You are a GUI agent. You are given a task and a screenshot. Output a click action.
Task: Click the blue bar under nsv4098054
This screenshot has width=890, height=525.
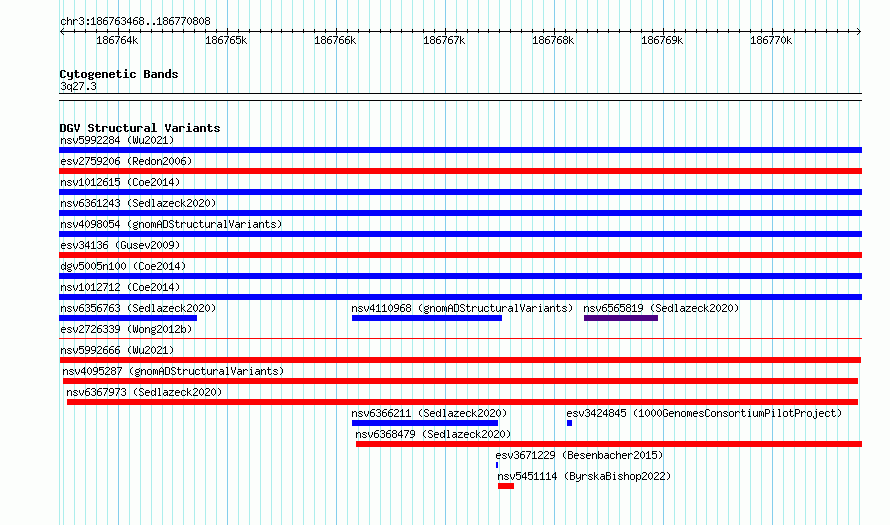click(460, 234)
